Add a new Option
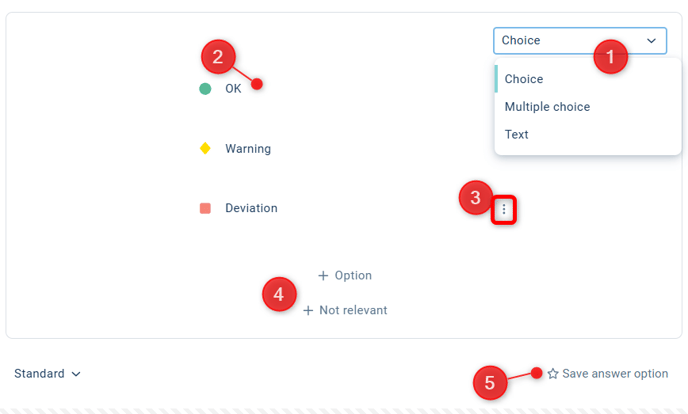 coord(345,276)
